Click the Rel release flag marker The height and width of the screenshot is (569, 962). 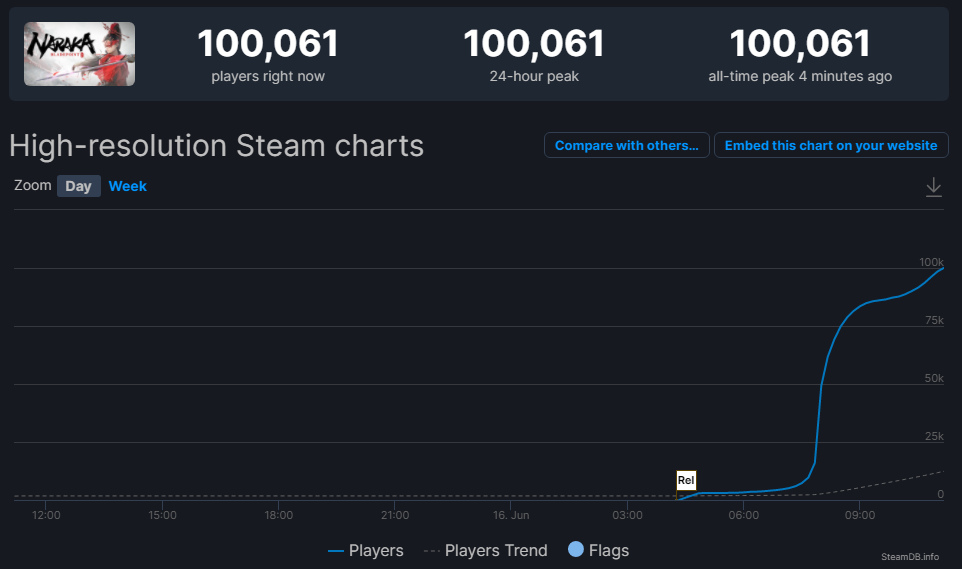click(686, 480)
